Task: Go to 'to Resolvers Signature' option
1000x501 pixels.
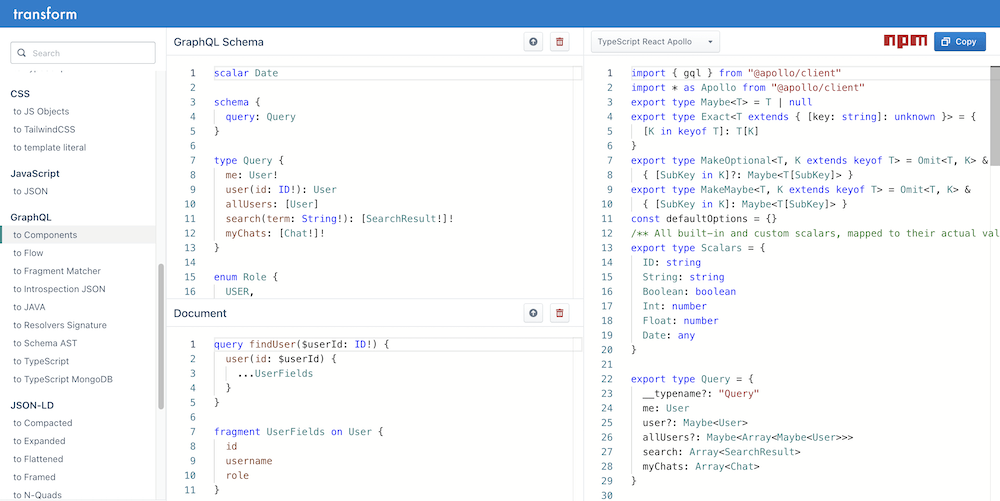Action: pos(60,325)
